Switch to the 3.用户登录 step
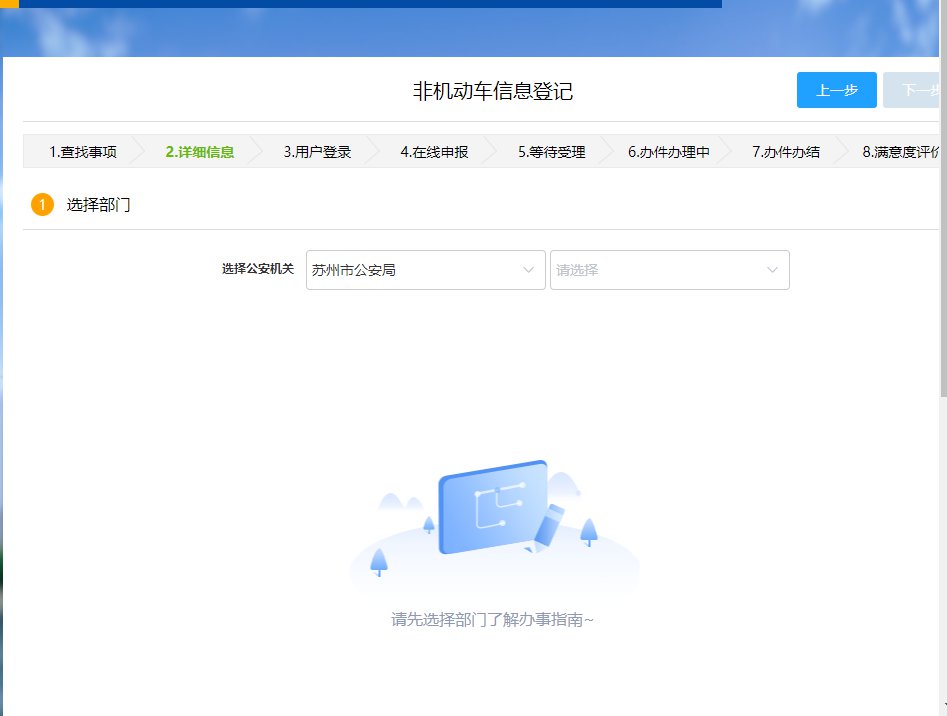The height and width of the screenshot is (716, 947). tap(317, 152)
